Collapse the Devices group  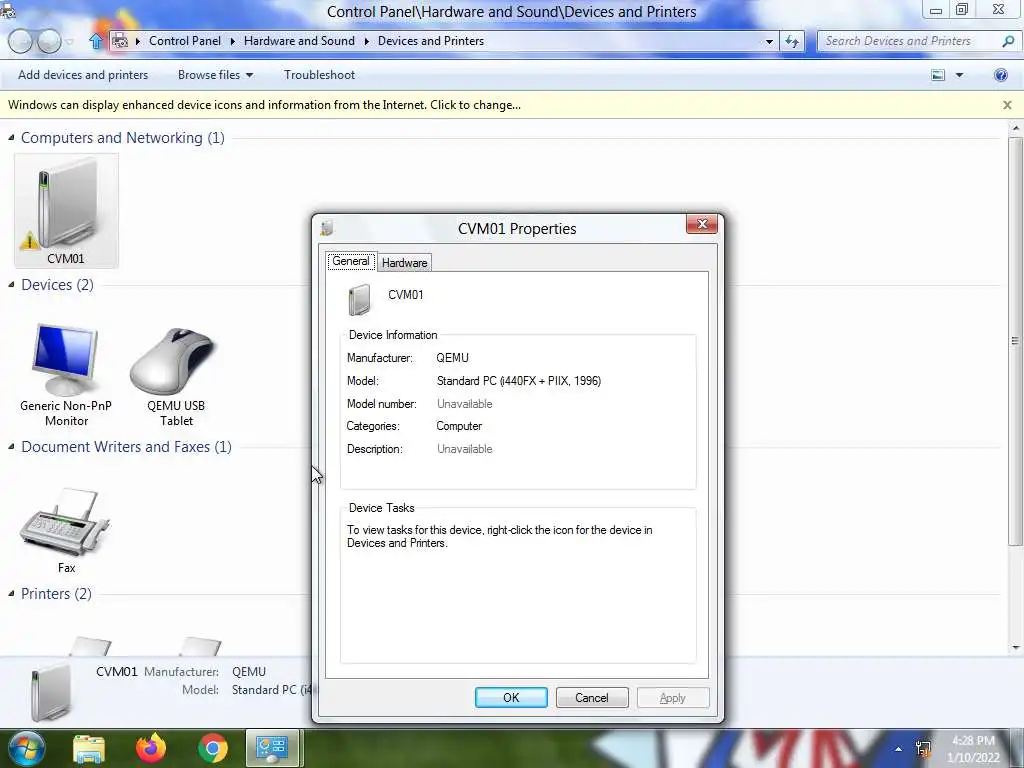pos(11,285)
